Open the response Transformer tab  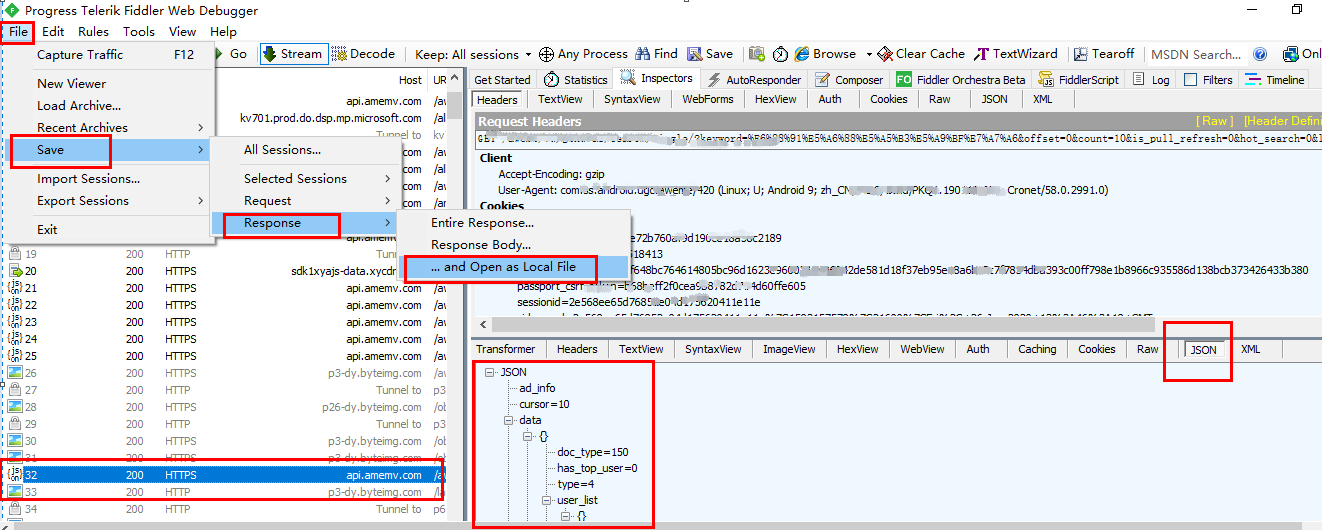(x=506, y=349)
